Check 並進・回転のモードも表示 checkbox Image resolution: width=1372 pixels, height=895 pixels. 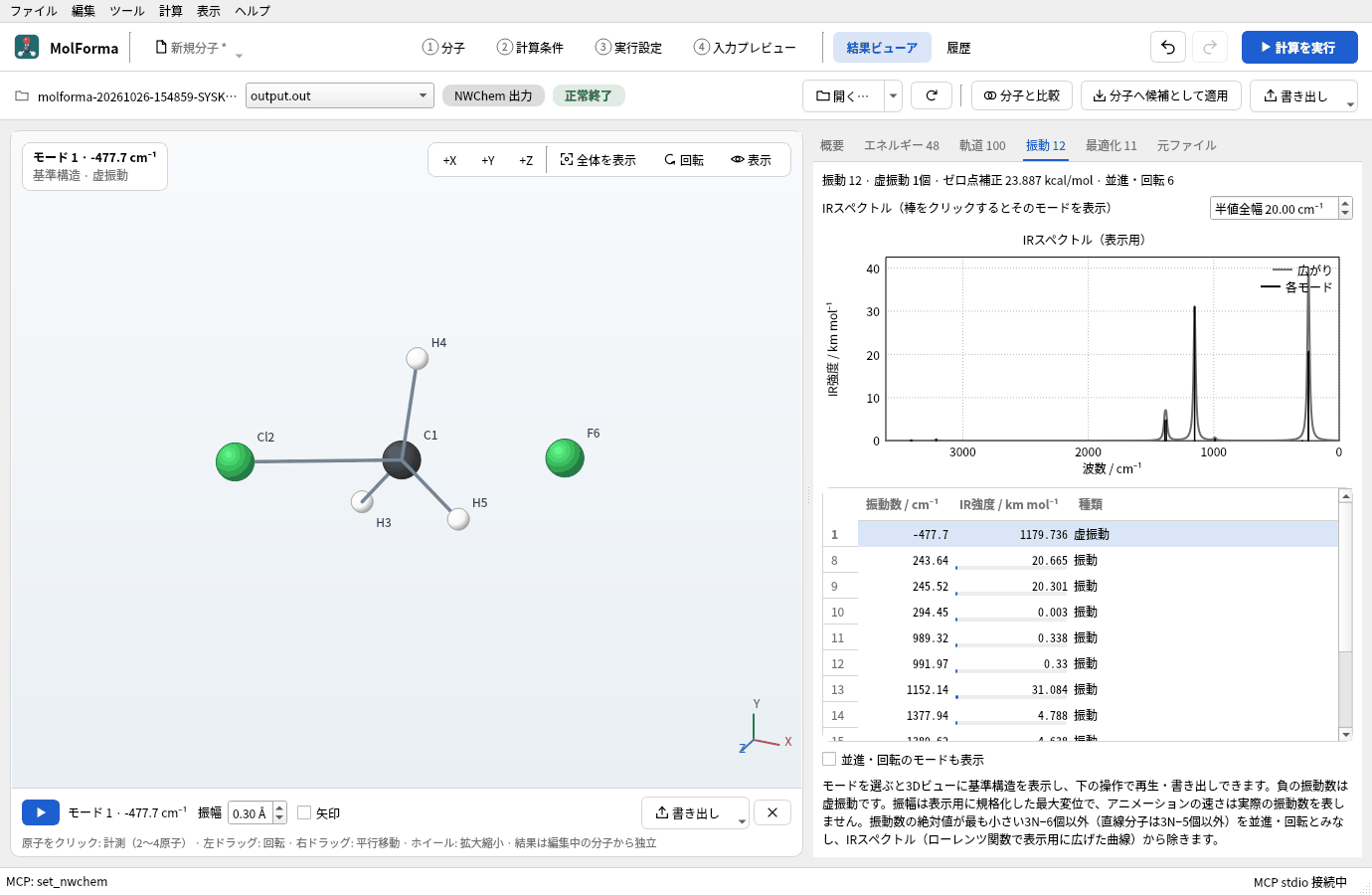pos(829,759)
